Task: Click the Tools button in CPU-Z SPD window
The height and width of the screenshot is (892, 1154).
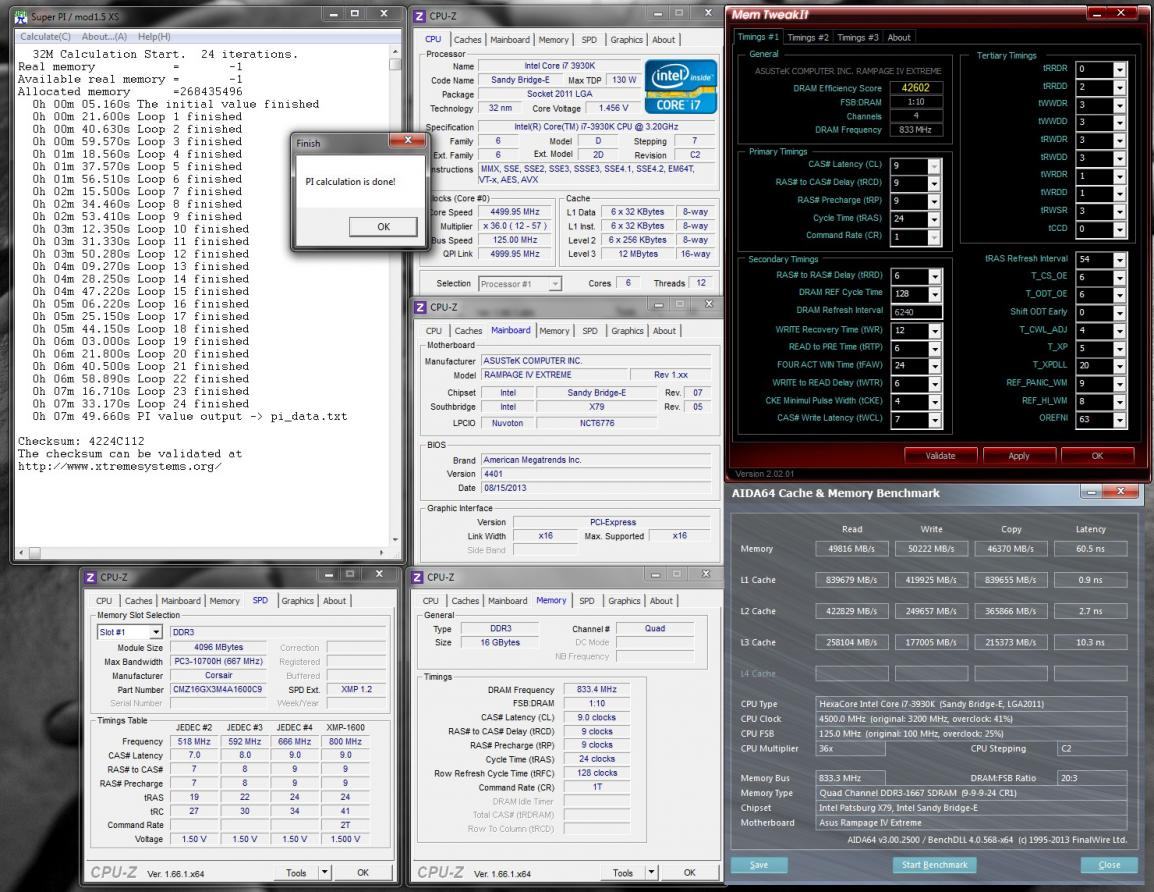Action: pos(297,872)
